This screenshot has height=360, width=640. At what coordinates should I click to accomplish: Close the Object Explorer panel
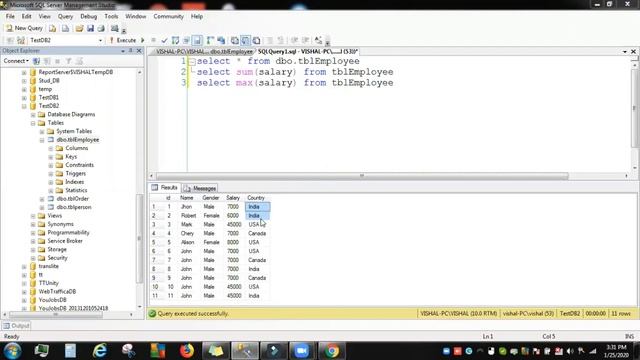pyautogui.click(x=139, y=51)
